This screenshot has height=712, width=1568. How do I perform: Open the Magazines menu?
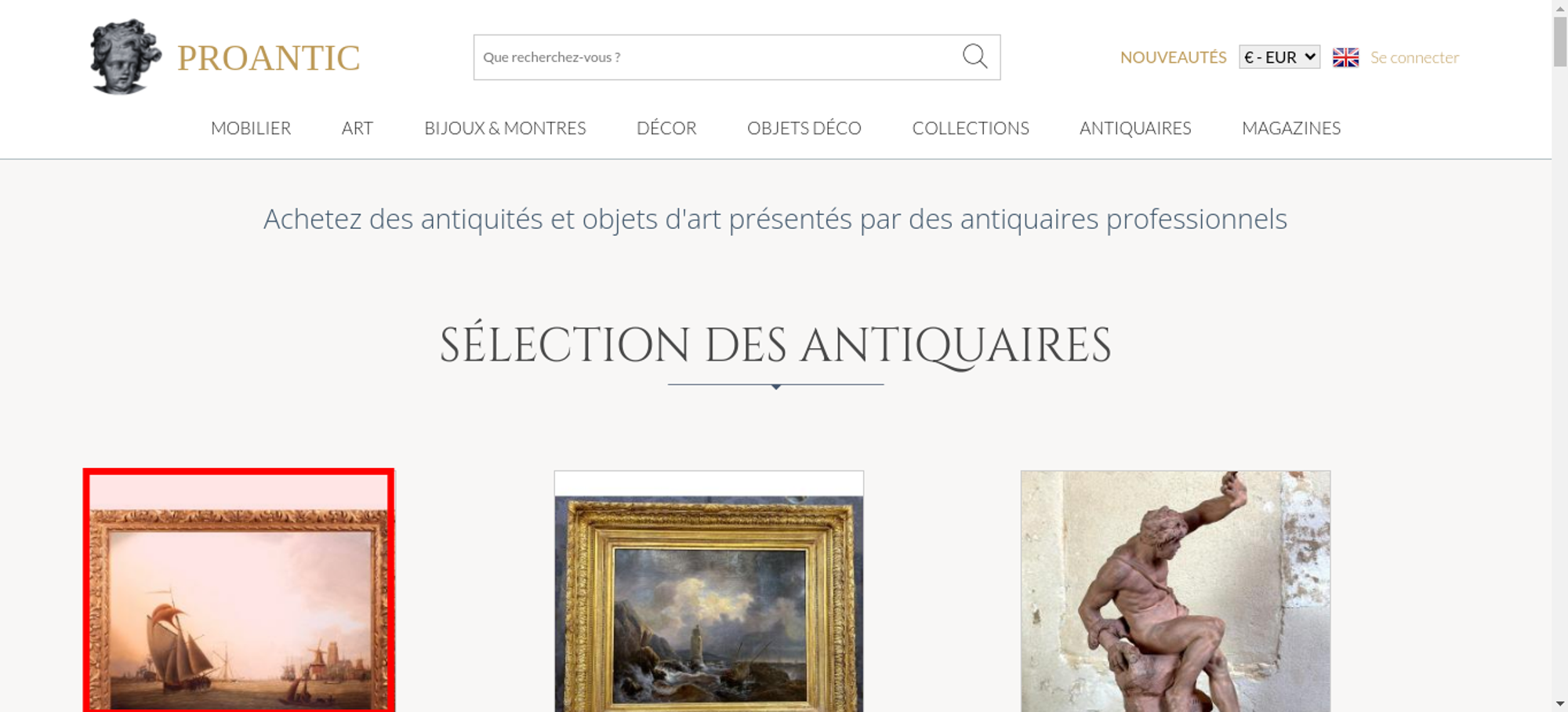(x=1291, y=128)
